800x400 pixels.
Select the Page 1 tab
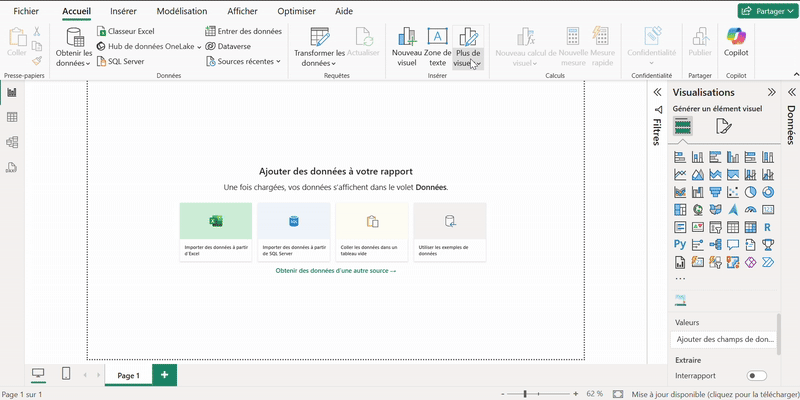(x=129, y=376)
